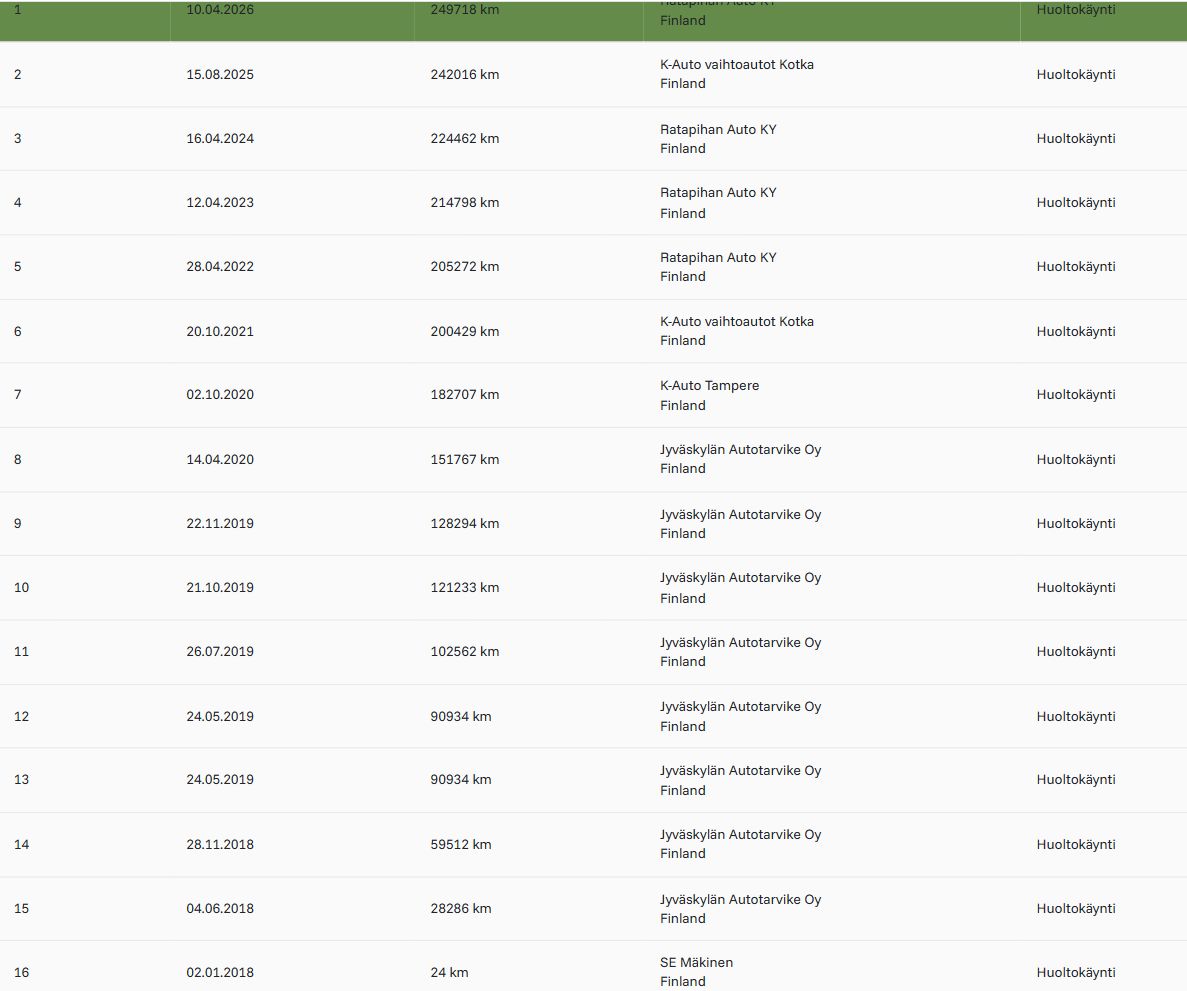Click Huoltokäynti in the 15.08.2025 row
This screenshot has width=1187, height=991.
1076,74
